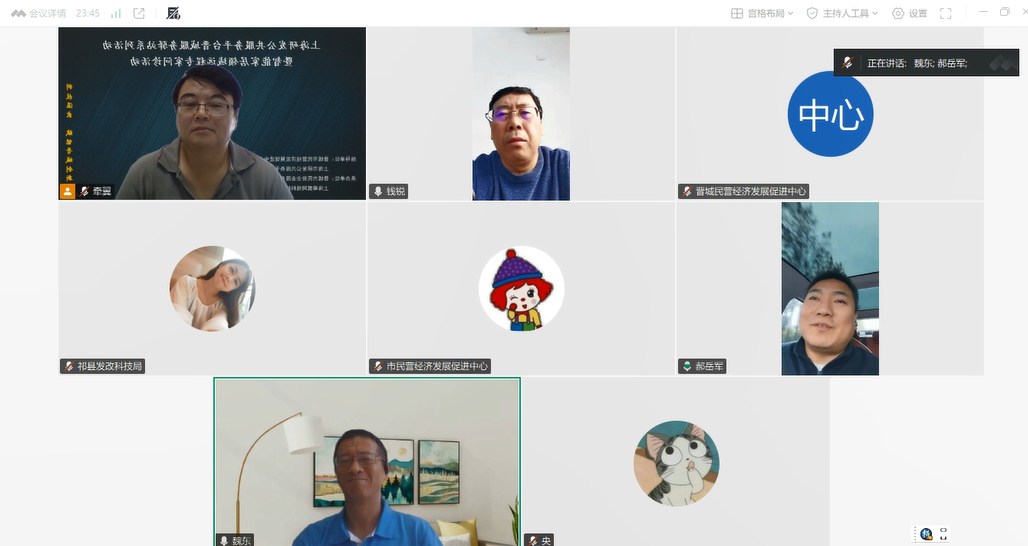Expand the 宫格布局 layout dropdown

pyautogui.click(x=762, y=13)
